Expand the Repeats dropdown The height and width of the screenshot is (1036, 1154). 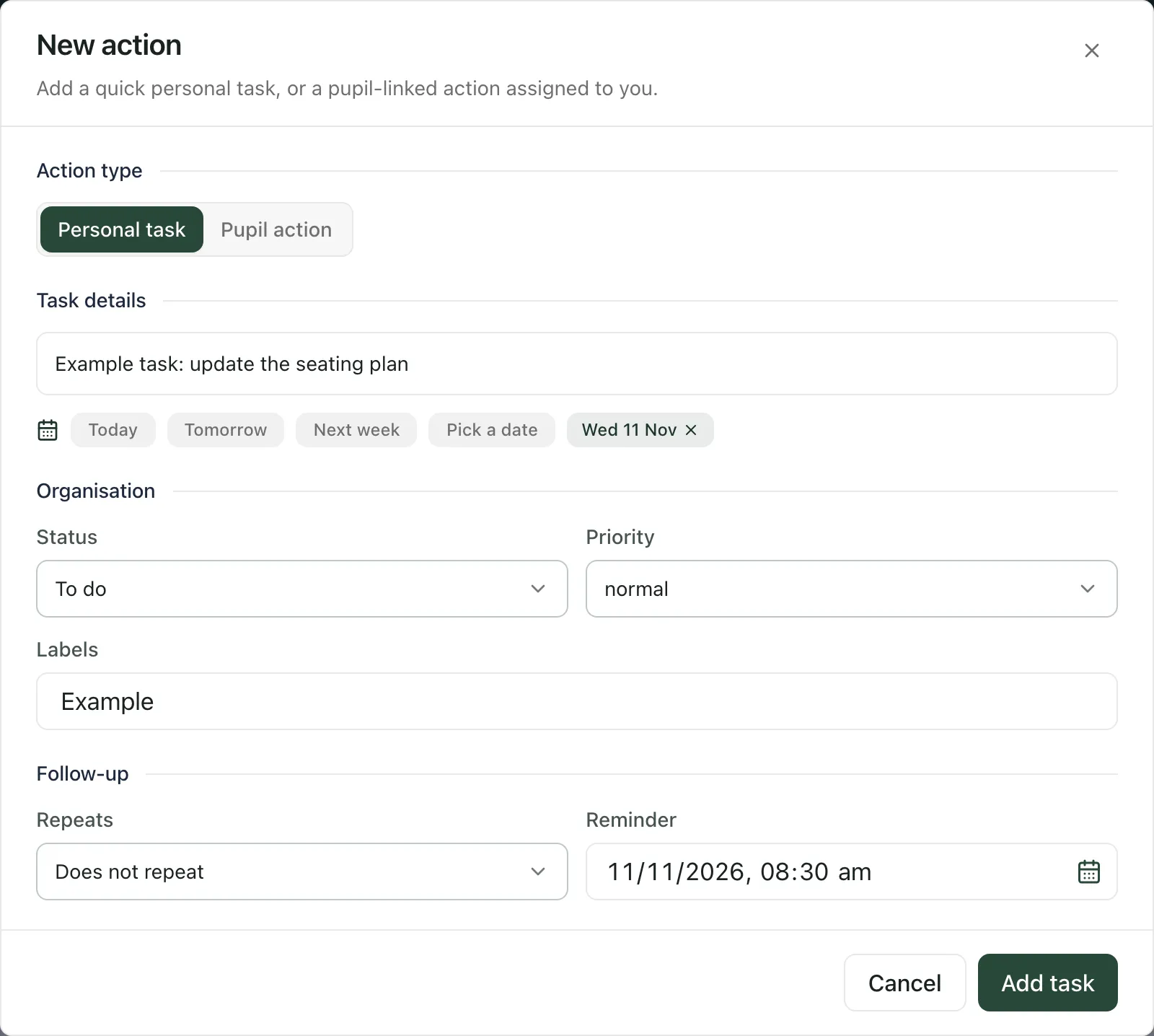point(302,872)
